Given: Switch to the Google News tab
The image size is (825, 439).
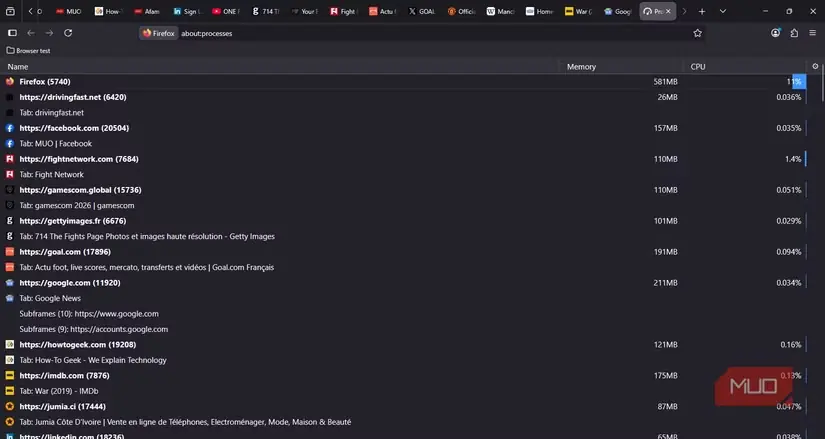Looking at the screenshot, I should [x=617, y=11].
